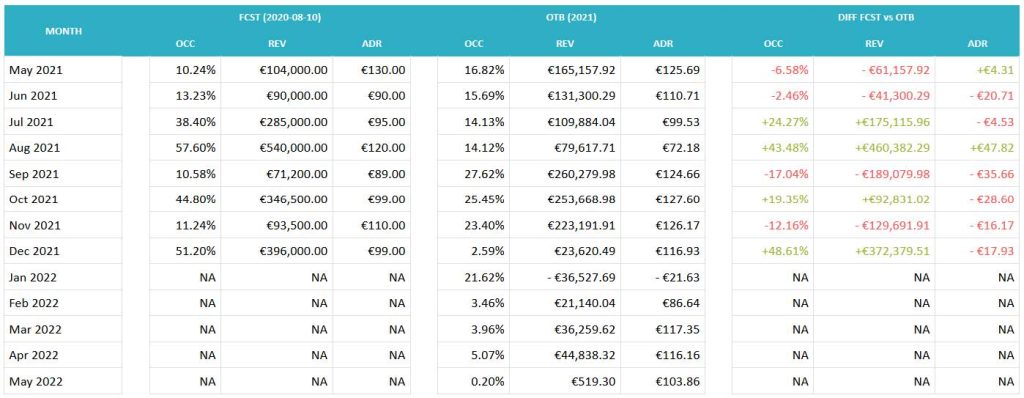Click the negative - €36,527.69 revenue cell
1024x398 pixels.
(x=565, y=277)
